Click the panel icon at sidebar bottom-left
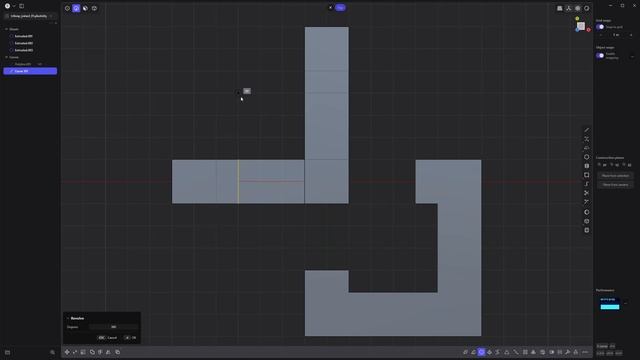Viewport: 640px width, 360px height. point(7,352)
